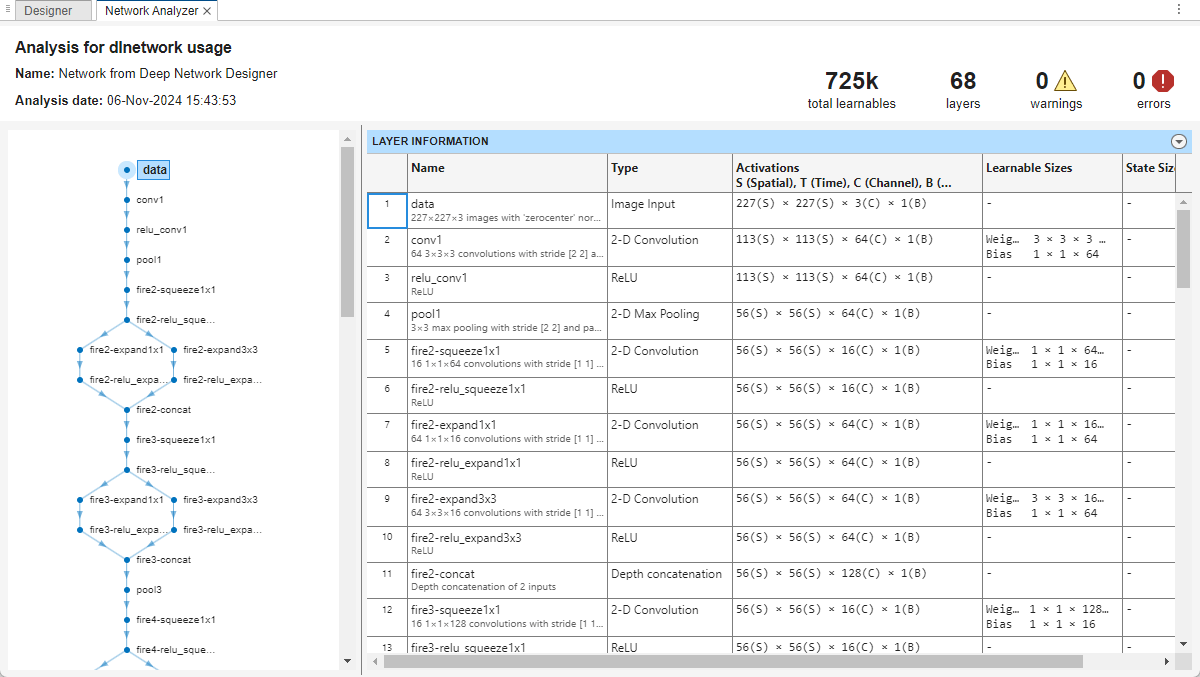
Task: Click the Activations column header
Action: click(x=857, y=172)
